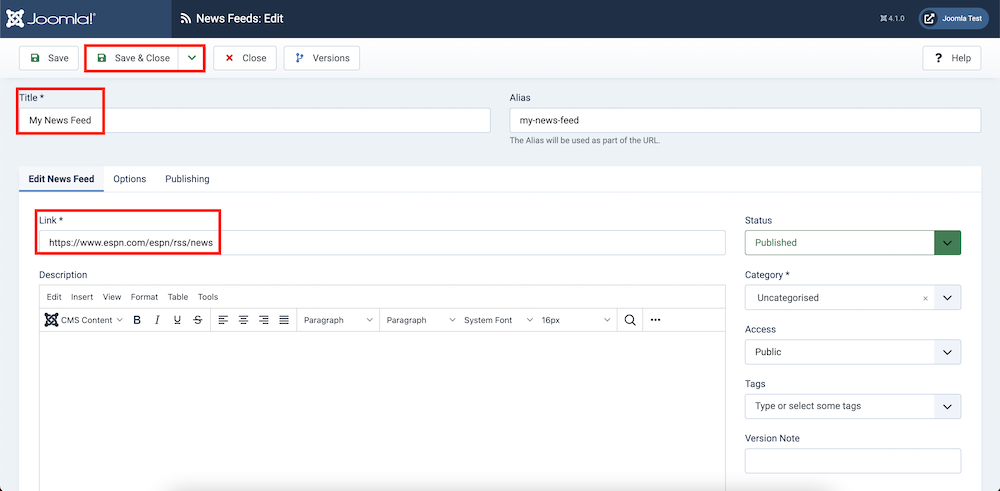The width and height of the screenshot is (1000, 491).
Task: Open the Joomla Test user menu
Action: coord(953,18)
